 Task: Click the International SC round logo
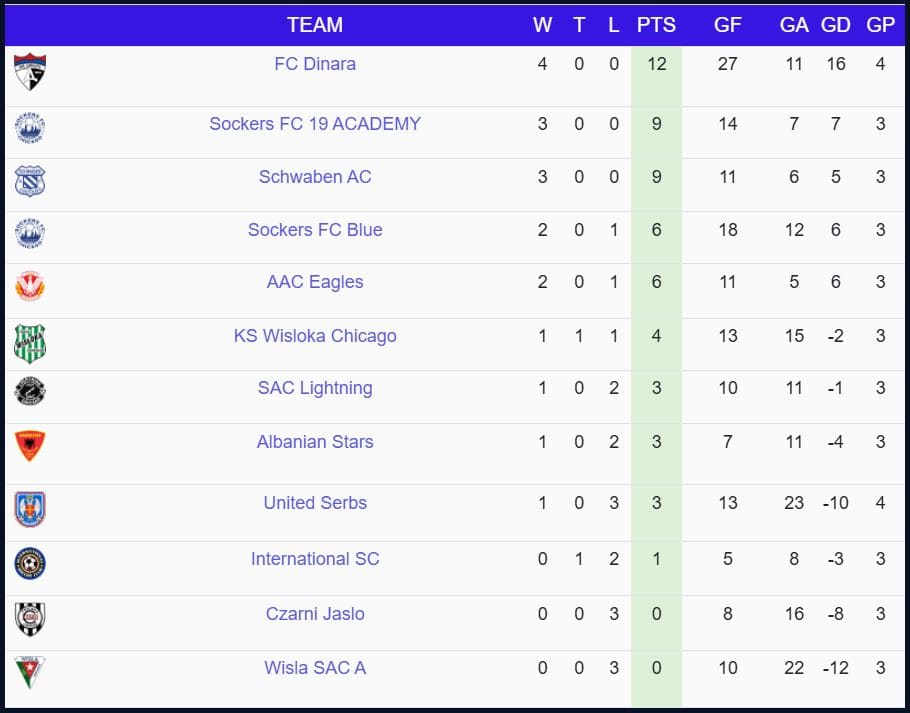[30, 564]
